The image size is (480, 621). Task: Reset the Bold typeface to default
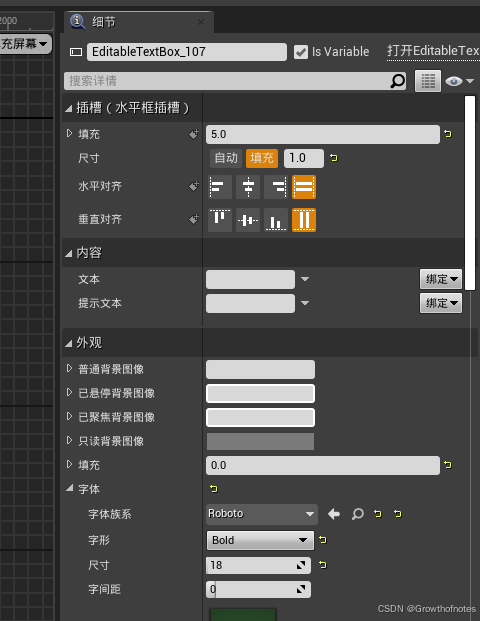(323, 540)
